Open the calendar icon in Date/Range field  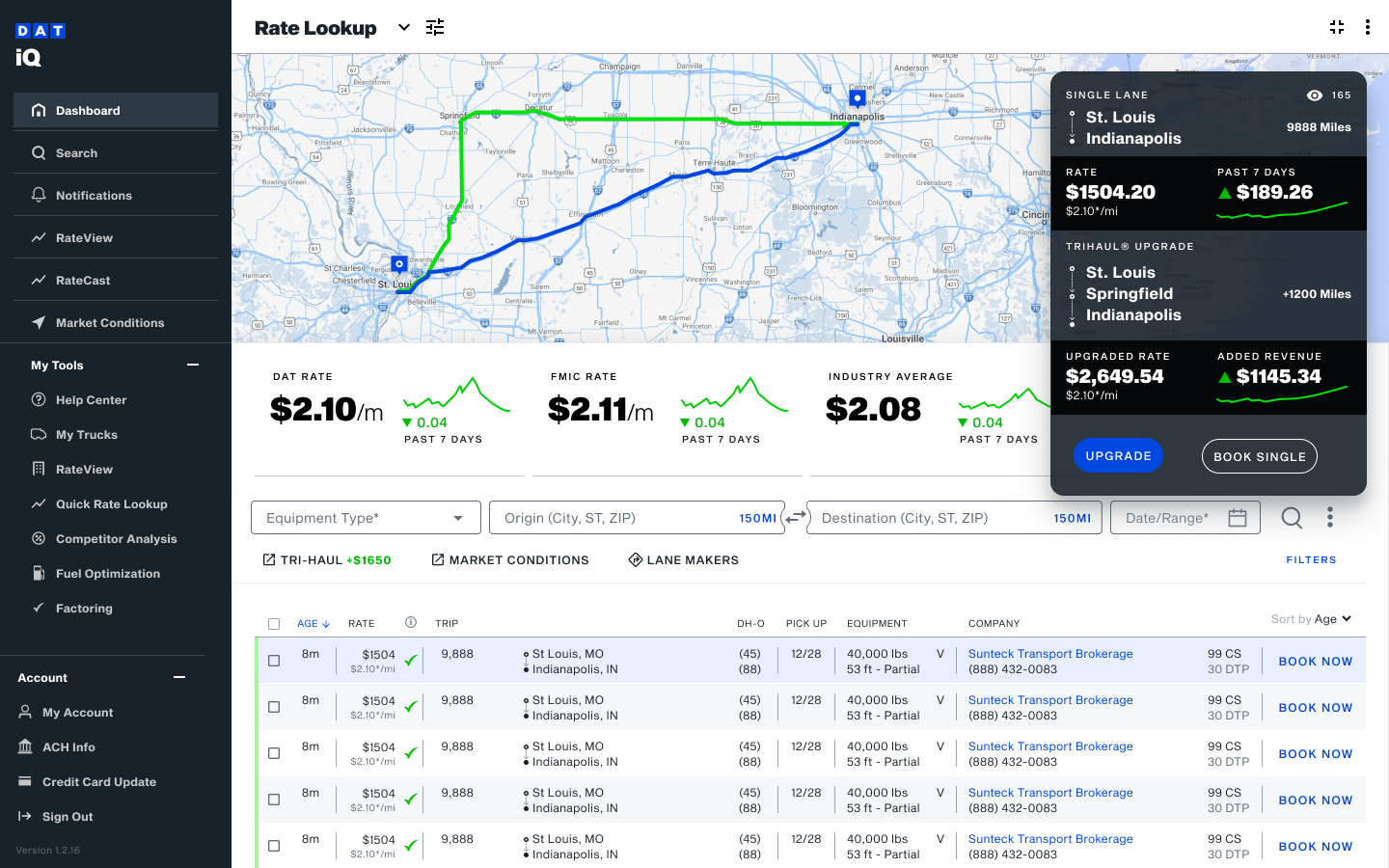coord(1238,518)
